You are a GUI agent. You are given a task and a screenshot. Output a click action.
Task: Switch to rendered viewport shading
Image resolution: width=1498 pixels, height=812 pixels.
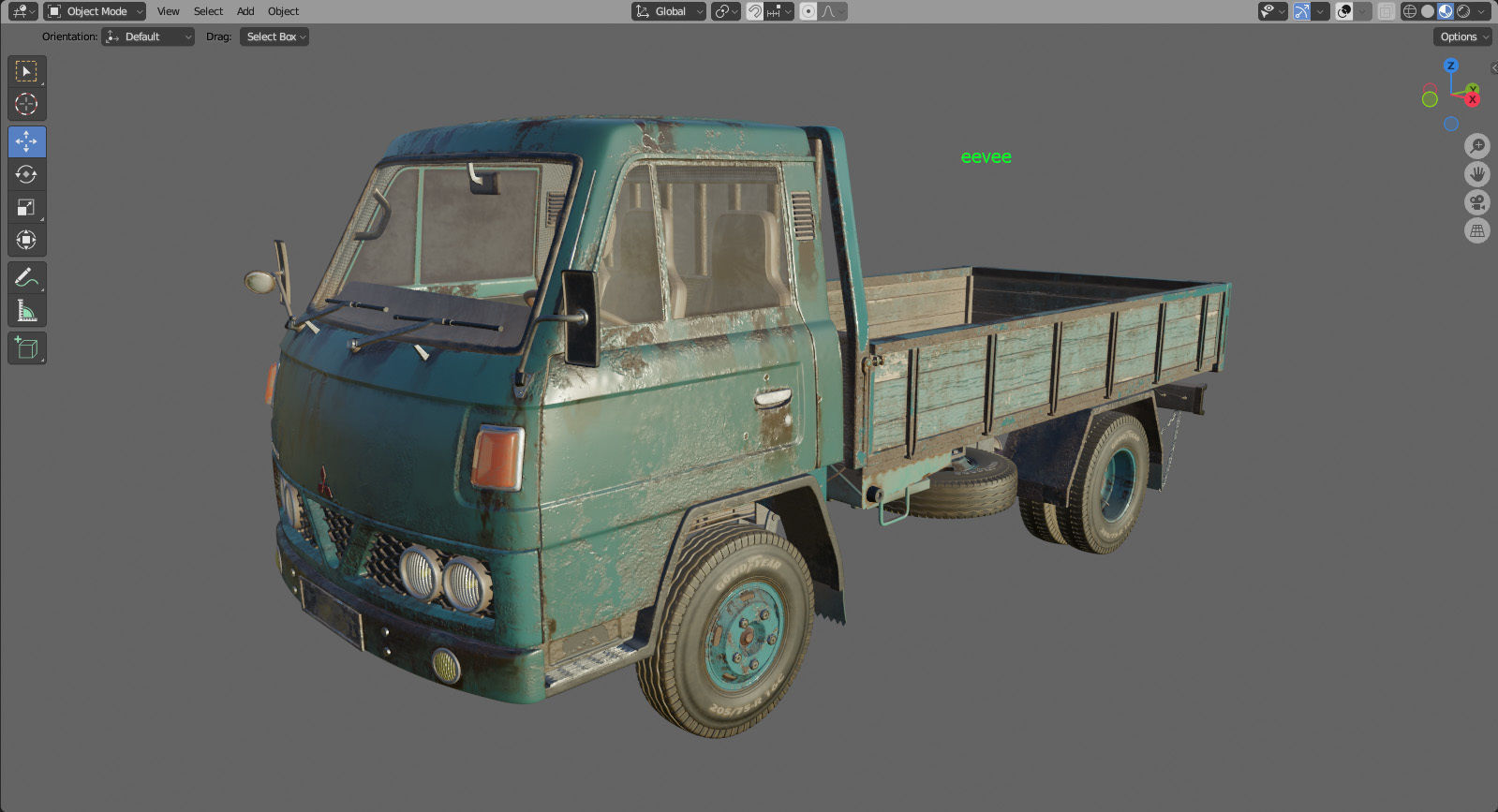(x=1463, y=11)
